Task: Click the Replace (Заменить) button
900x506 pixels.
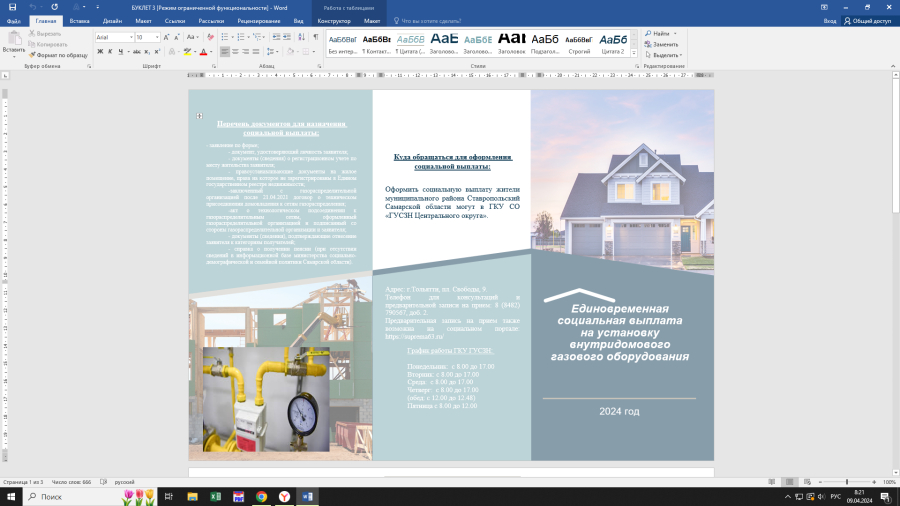Action: (661, 44)
